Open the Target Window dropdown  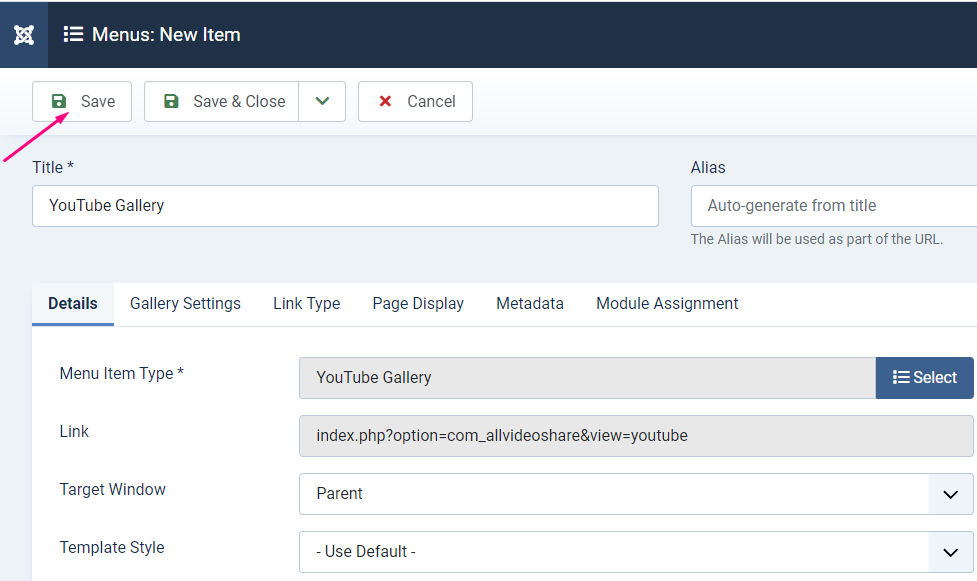pos(636,494)
